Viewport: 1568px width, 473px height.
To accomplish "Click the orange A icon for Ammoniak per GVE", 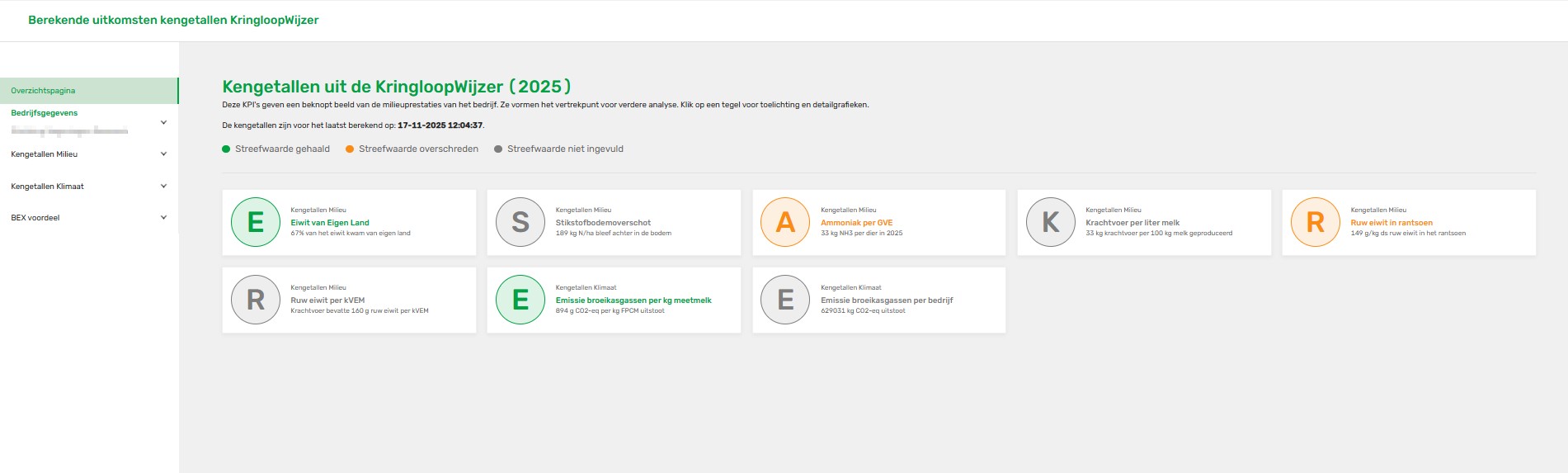I will pos(785,222).
